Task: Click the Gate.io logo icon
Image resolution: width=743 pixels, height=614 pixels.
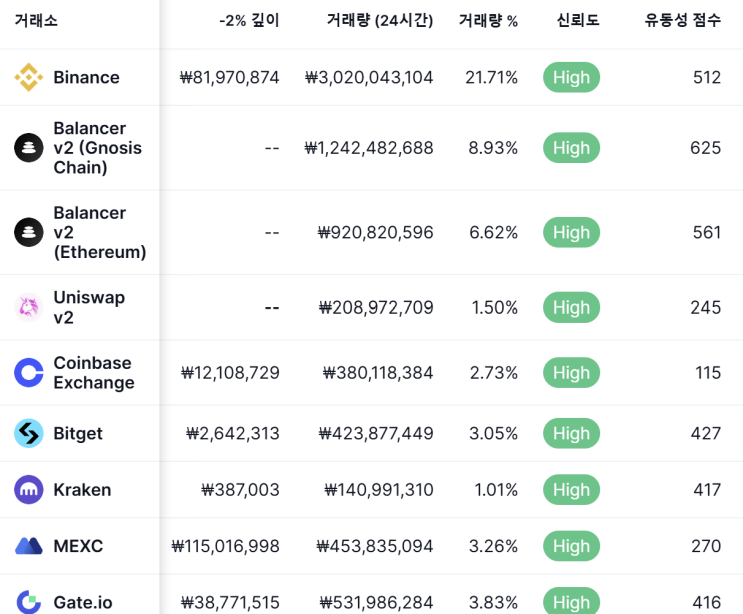Action: pyautogui.click(x=29, y=602)
